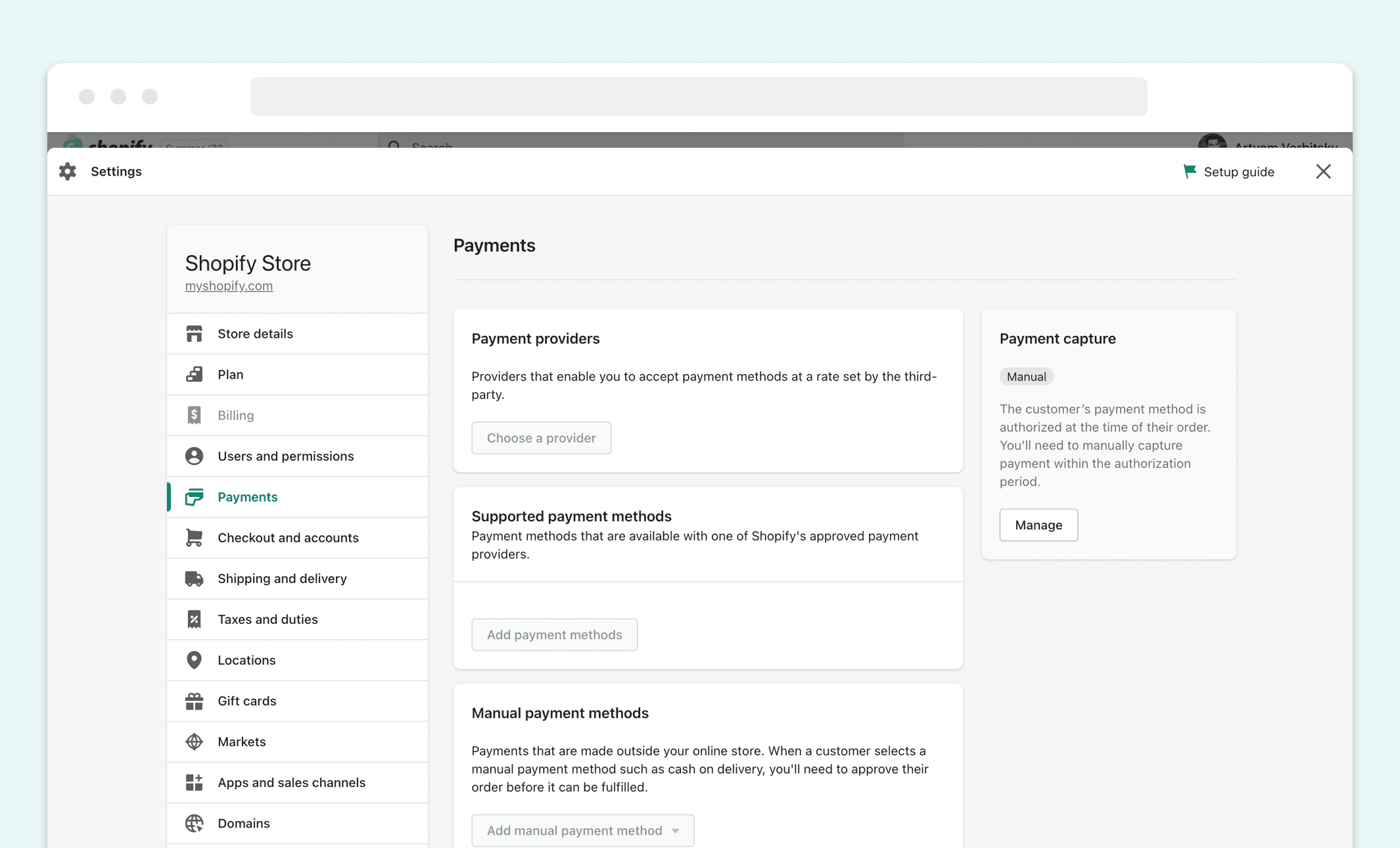Screen dimensions: 1400x848
Task: Select the Users and permissions icon
Action: [195, 456]
